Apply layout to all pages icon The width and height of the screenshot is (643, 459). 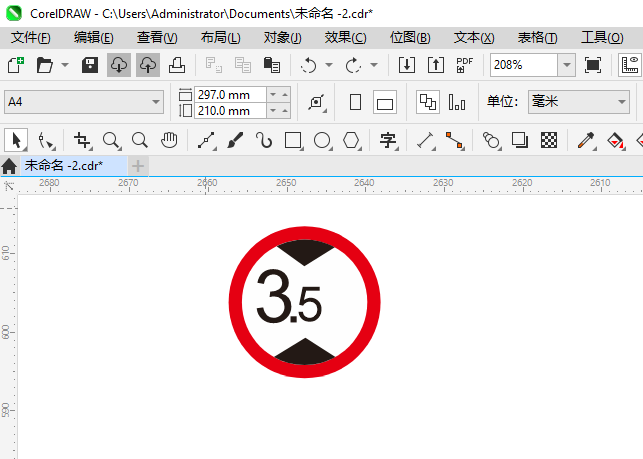[428, 102]
